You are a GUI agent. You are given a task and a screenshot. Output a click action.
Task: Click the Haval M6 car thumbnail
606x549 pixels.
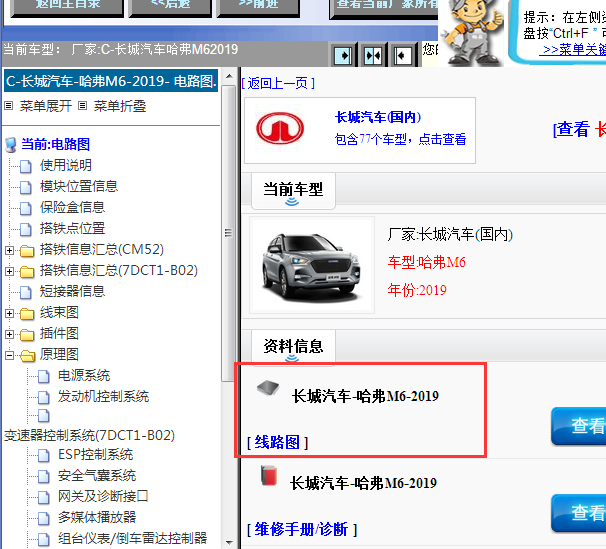(x=312, y=265)
